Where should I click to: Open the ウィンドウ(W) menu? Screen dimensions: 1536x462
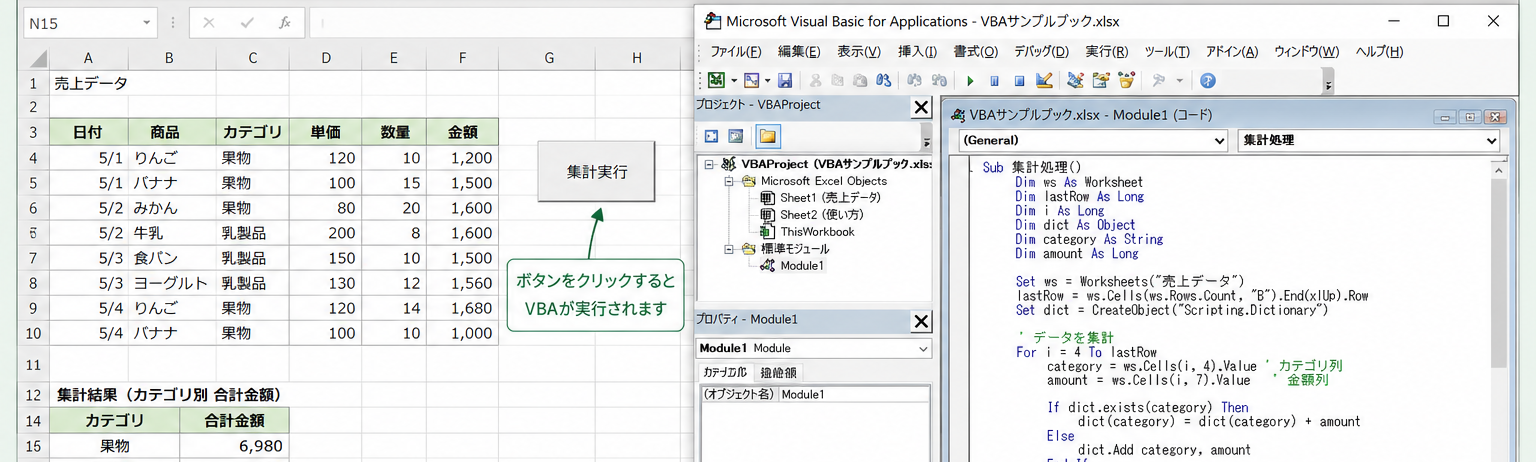point(1306,52)
